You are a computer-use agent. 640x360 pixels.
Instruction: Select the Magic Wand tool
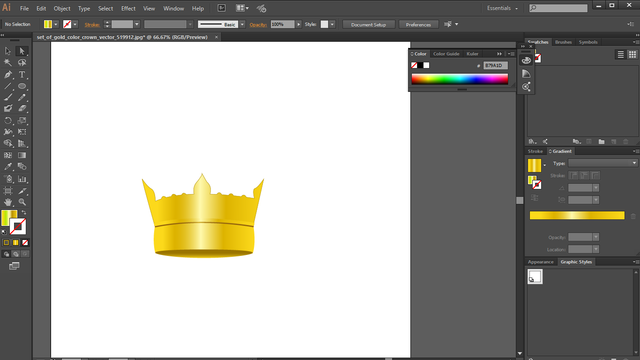[x=8, y=62]
